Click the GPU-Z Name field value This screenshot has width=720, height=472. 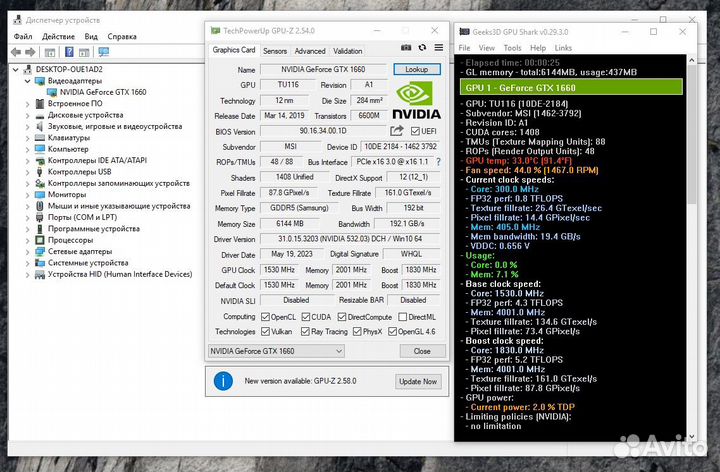pos(323,69)
